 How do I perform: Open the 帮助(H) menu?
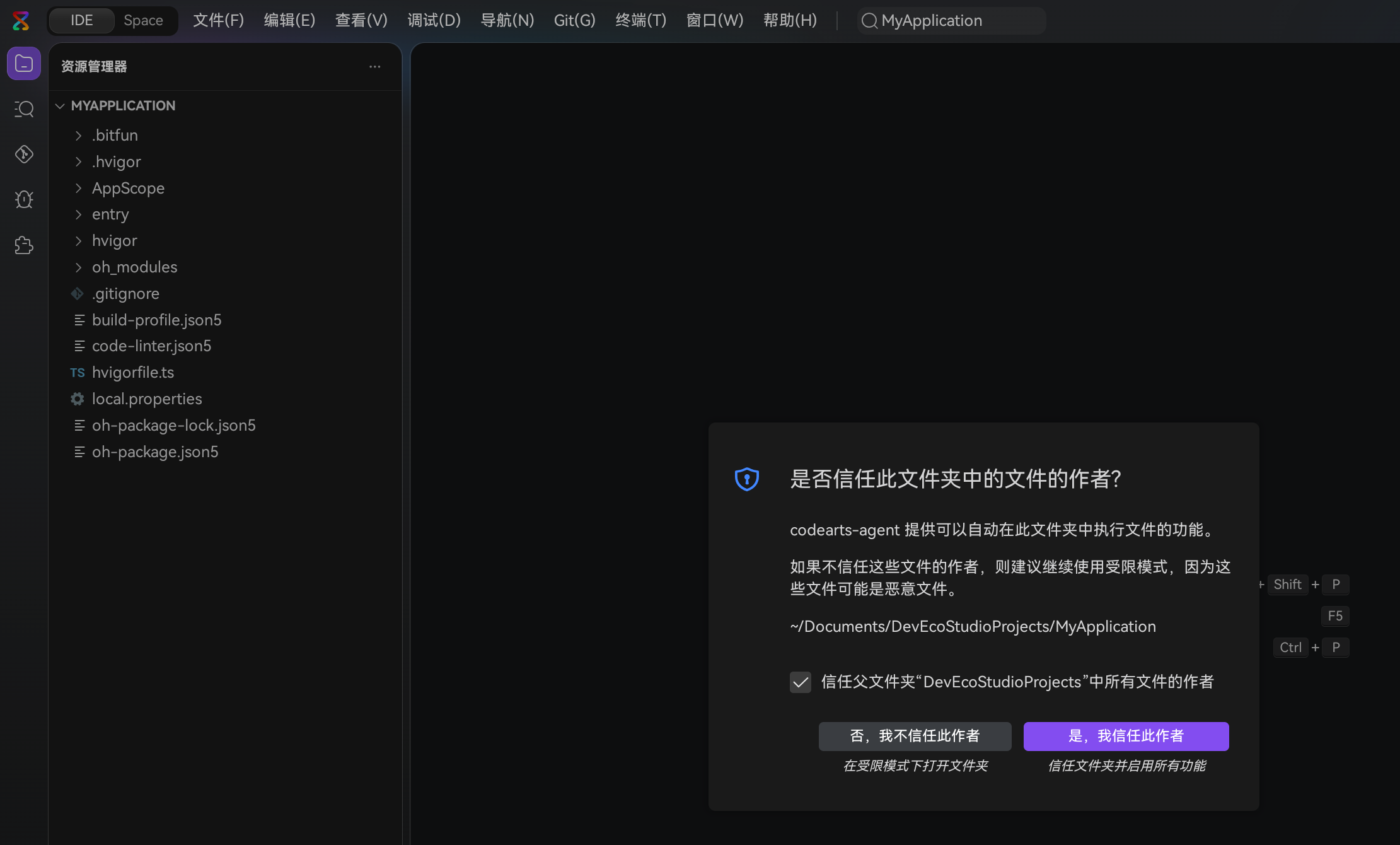(x=790, y=21)
